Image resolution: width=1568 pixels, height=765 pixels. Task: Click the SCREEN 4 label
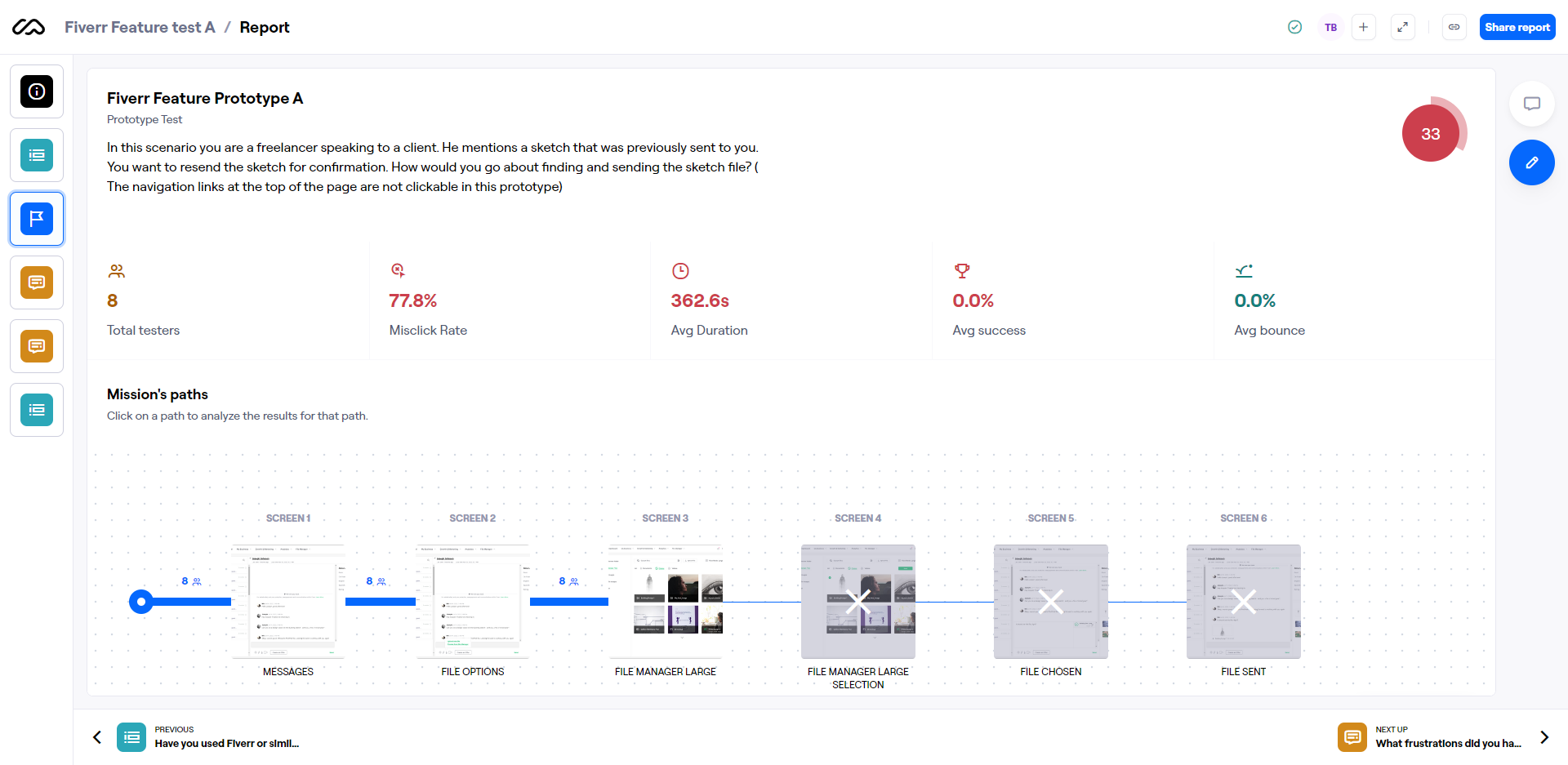click(858, 518)
